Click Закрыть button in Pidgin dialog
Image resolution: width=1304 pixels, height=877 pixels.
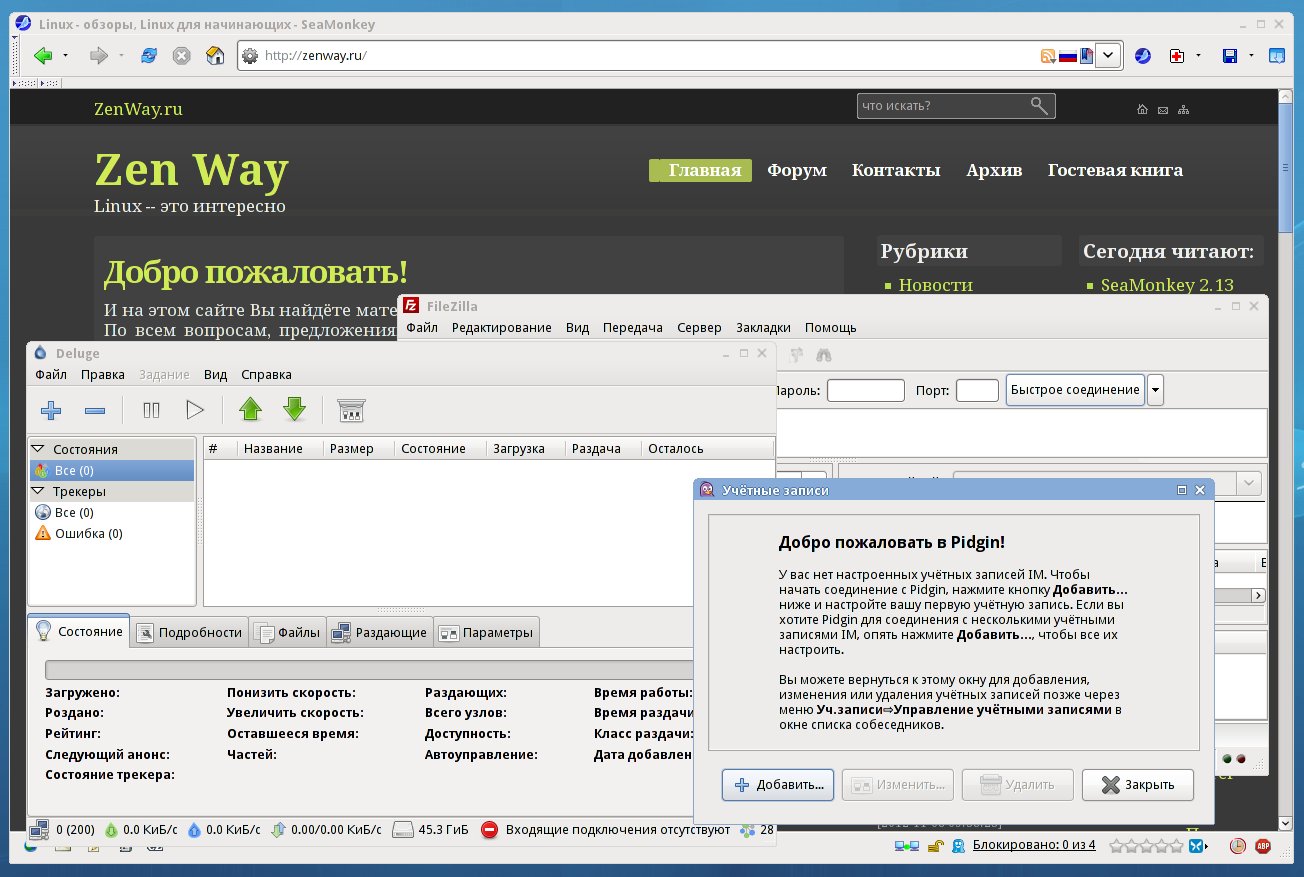point(1138,785)
